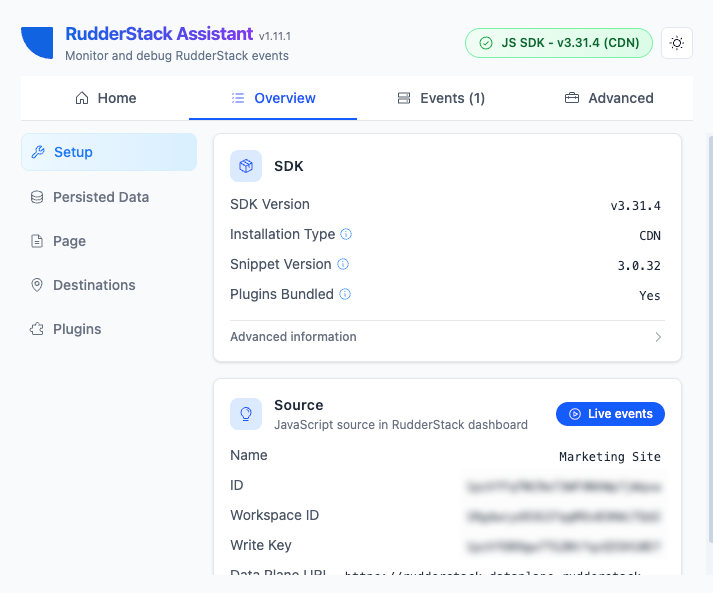
Task: Click the Setup wrench icon
Action: pyautogui.click(x=38, y=152)
